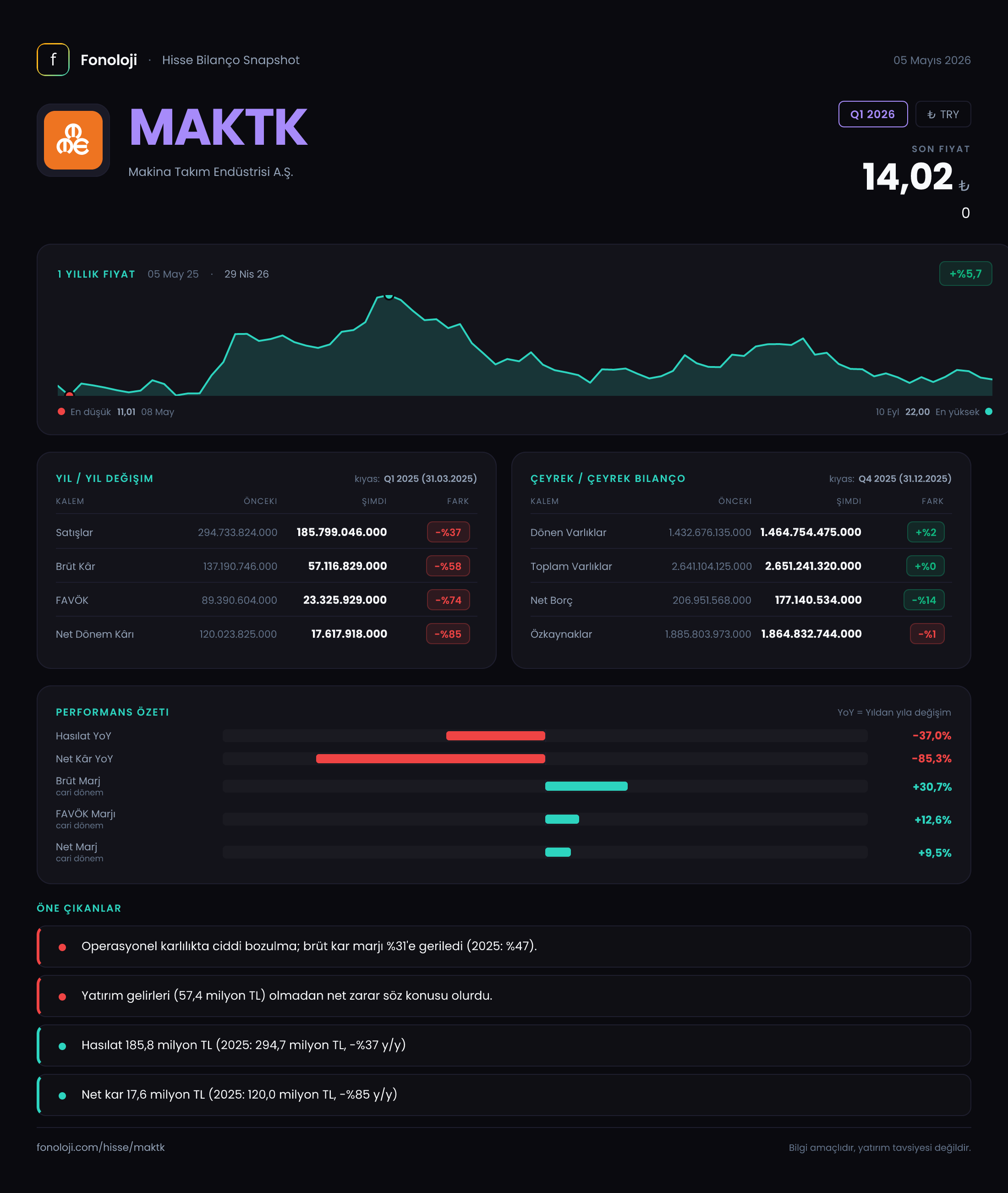Click the Satışlar -%37 change badge

(448, 532)
